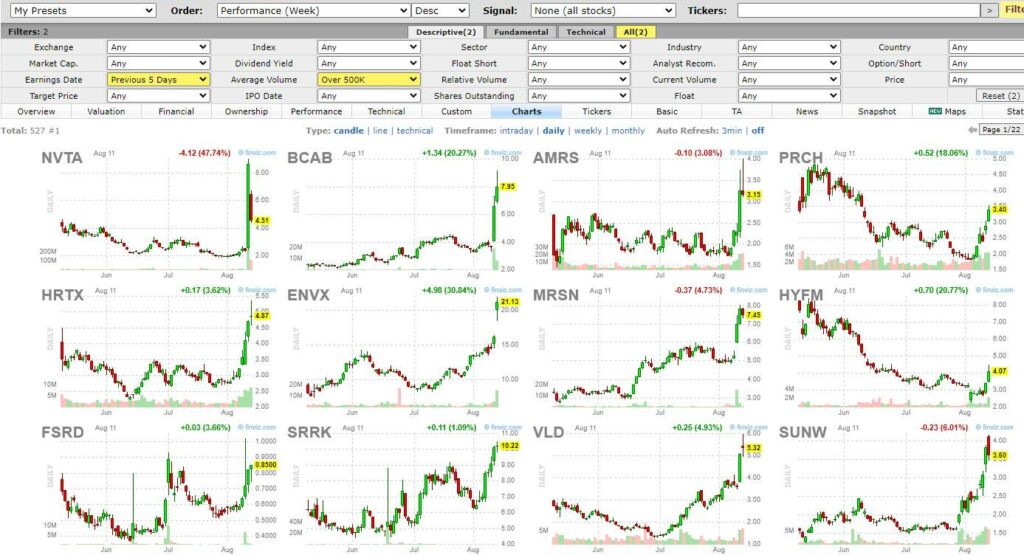Viewport: 1024px width, 555px height.
Task: Open the Target Price filter dropdown
Action: (157, 96)
